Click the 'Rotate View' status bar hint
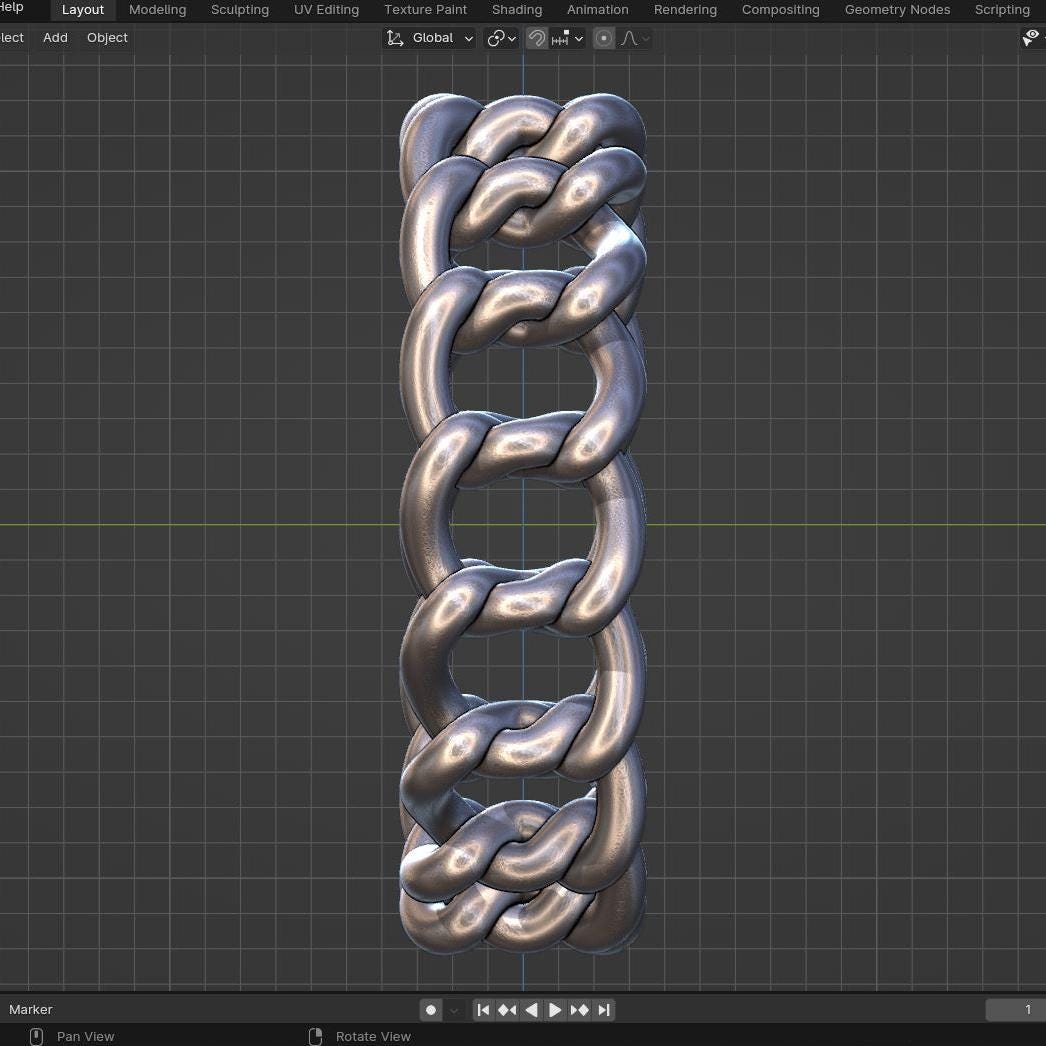1046x1046 pixels. (373, 1036)
